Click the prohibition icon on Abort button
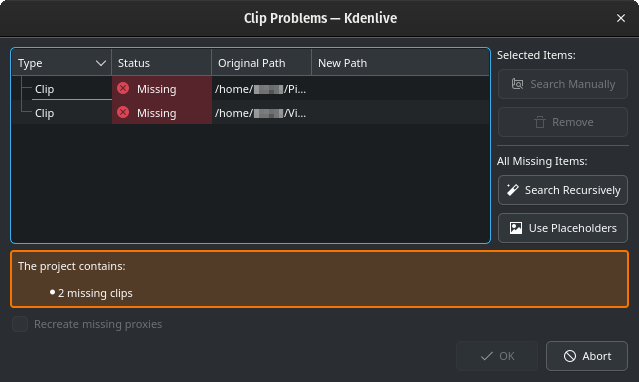 (570, 356)
